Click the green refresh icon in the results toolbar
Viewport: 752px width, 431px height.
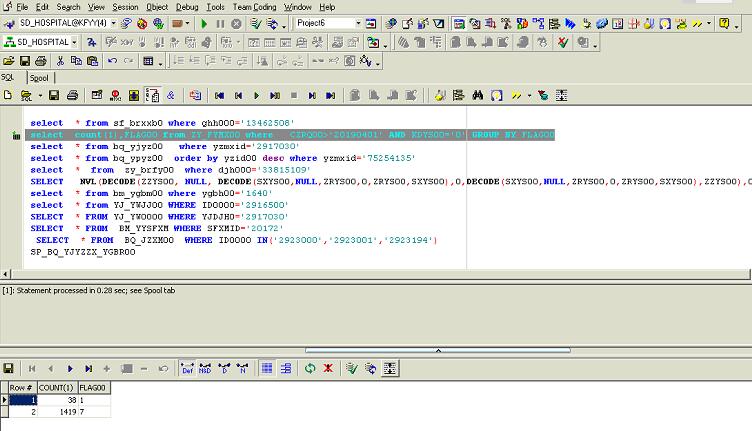(310, 368)
